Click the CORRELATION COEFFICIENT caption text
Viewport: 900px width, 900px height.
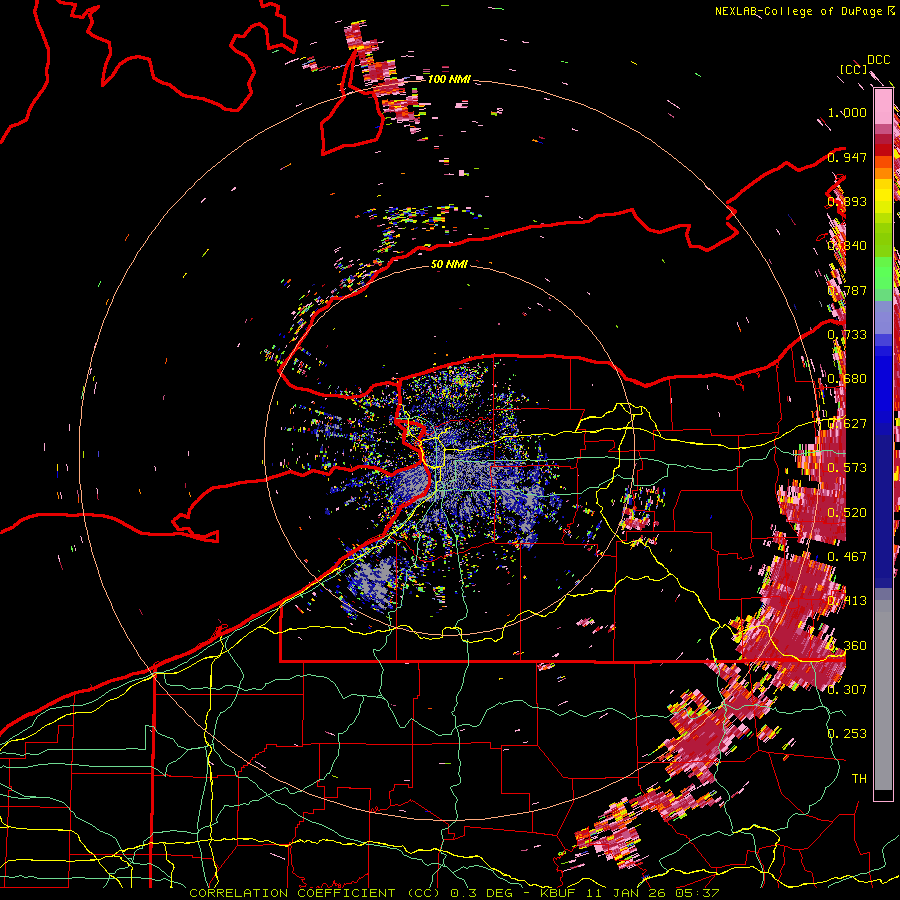click(292, 893)
